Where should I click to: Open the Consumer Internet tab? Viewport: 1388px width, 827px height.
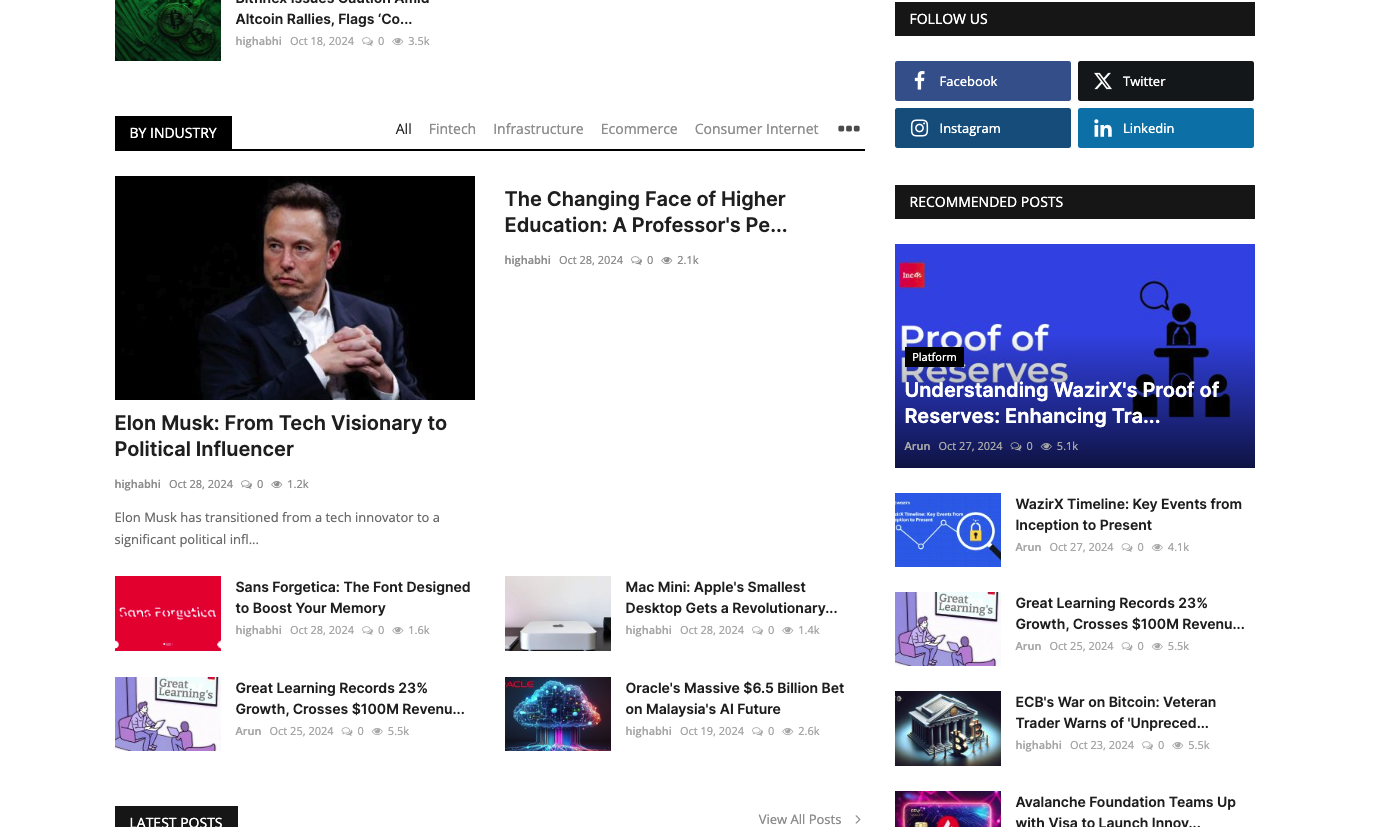756,129
